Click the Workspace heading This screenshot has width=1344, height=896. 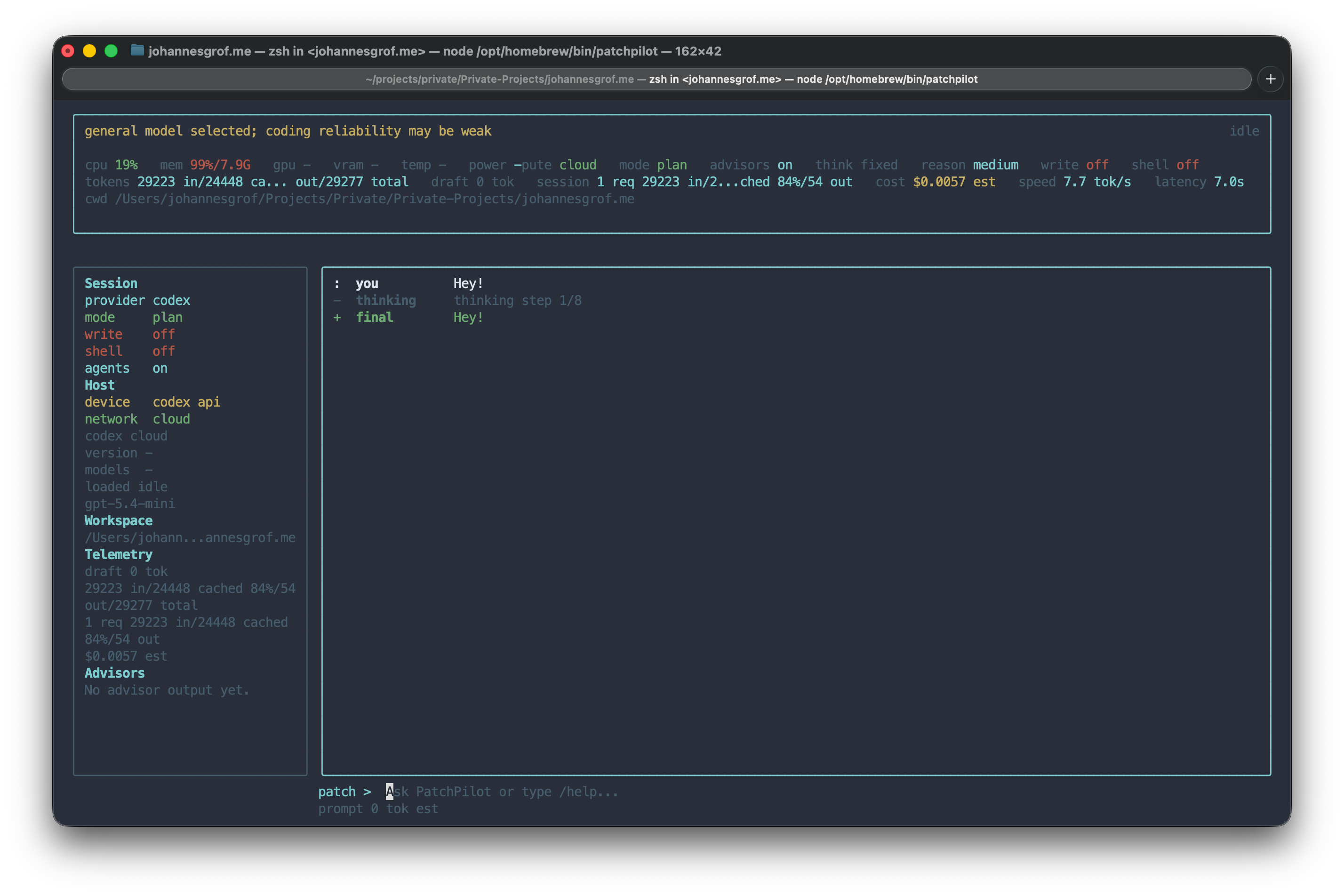[x=118, y=520]
